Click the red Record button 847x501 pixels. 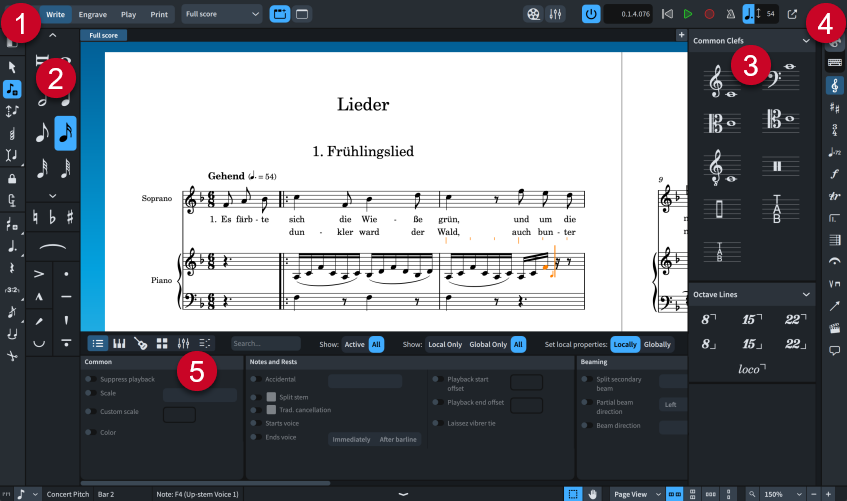pos(709,14)
